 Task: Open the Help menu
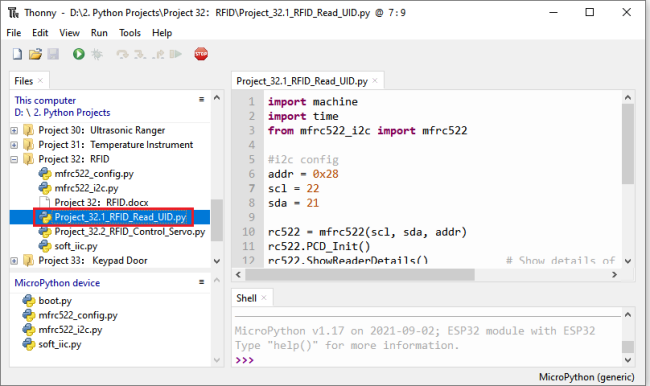(x=162, y=33)
